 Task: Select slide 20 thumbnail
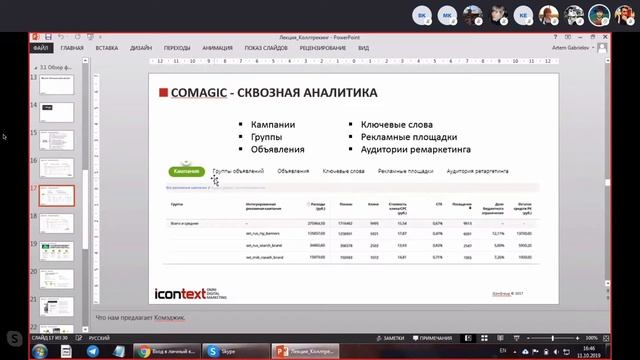(x=56, y=279)
